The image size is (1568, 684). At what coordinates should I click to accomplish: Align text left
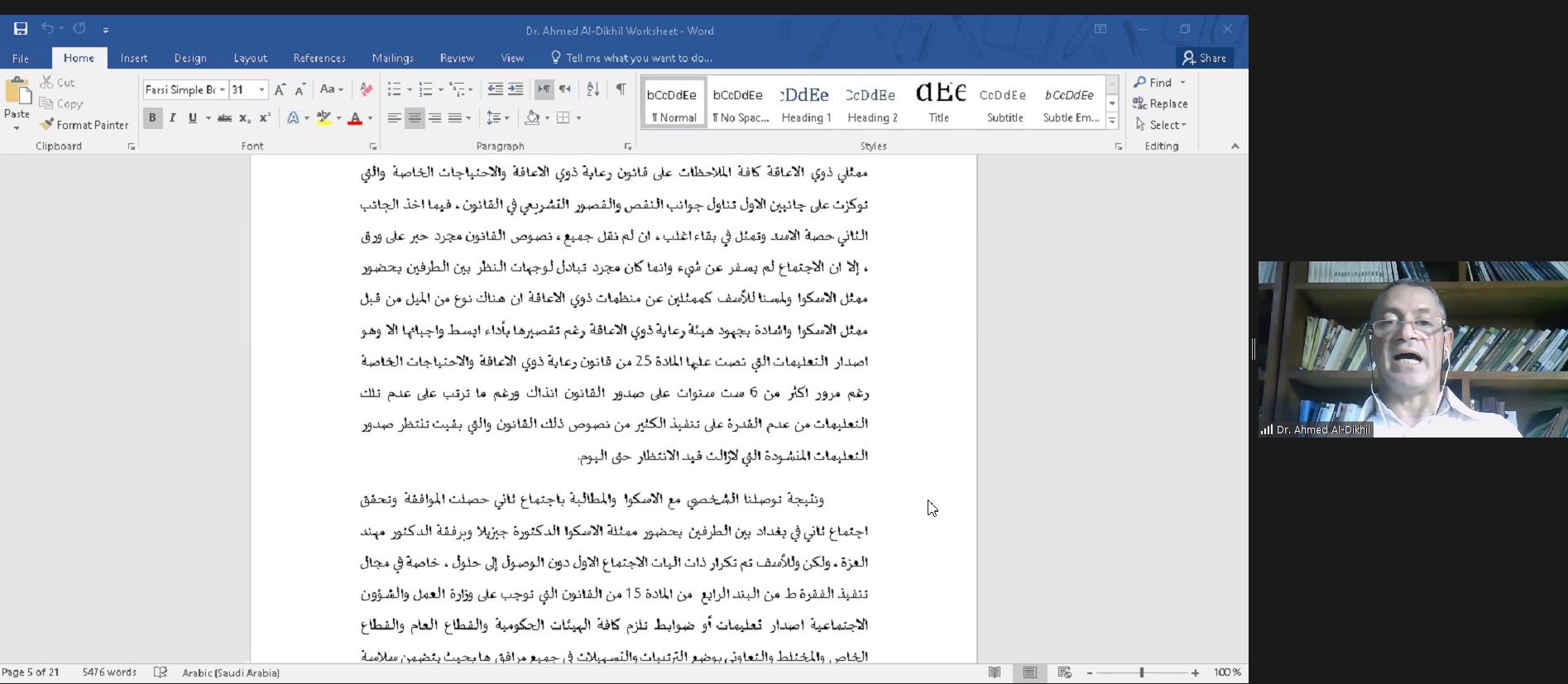(395, 118)
